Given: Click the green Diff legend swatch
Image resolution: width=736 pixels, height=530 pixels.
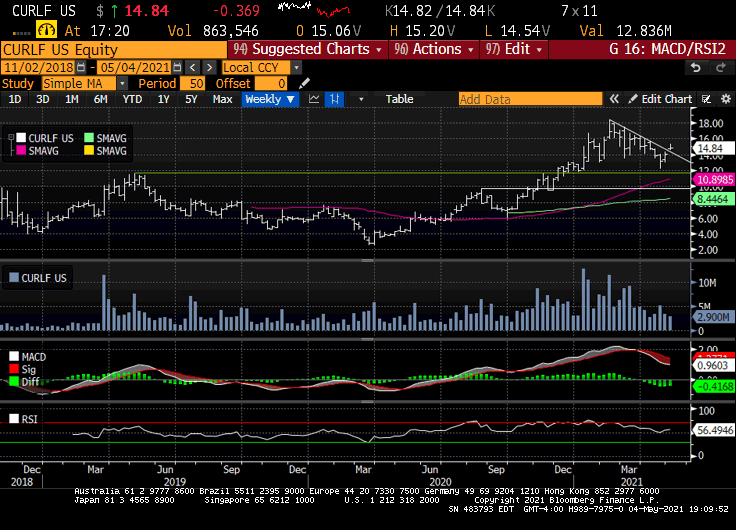Looking at the screenshot, I should (x=14, y=382).
